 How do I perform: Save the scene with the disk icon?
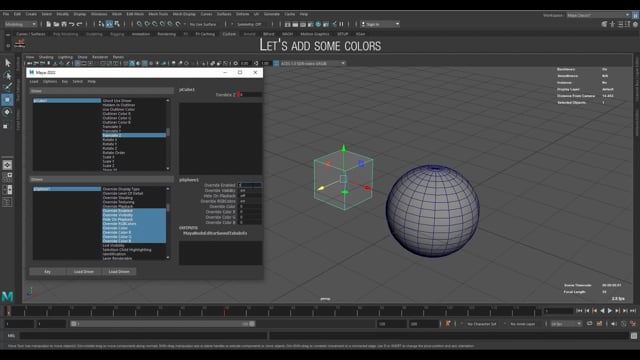(x=64, y=24)
